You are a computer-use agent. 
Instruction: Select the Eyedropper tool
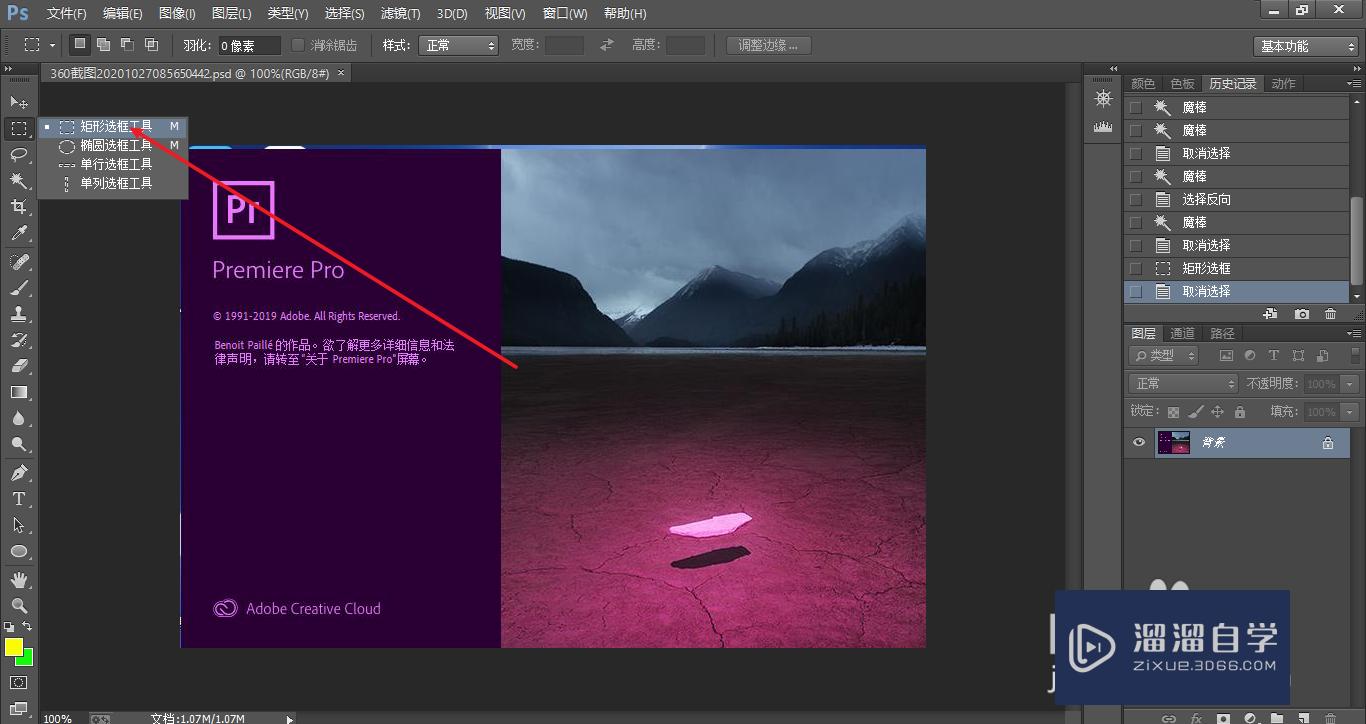tap(19, 233)
